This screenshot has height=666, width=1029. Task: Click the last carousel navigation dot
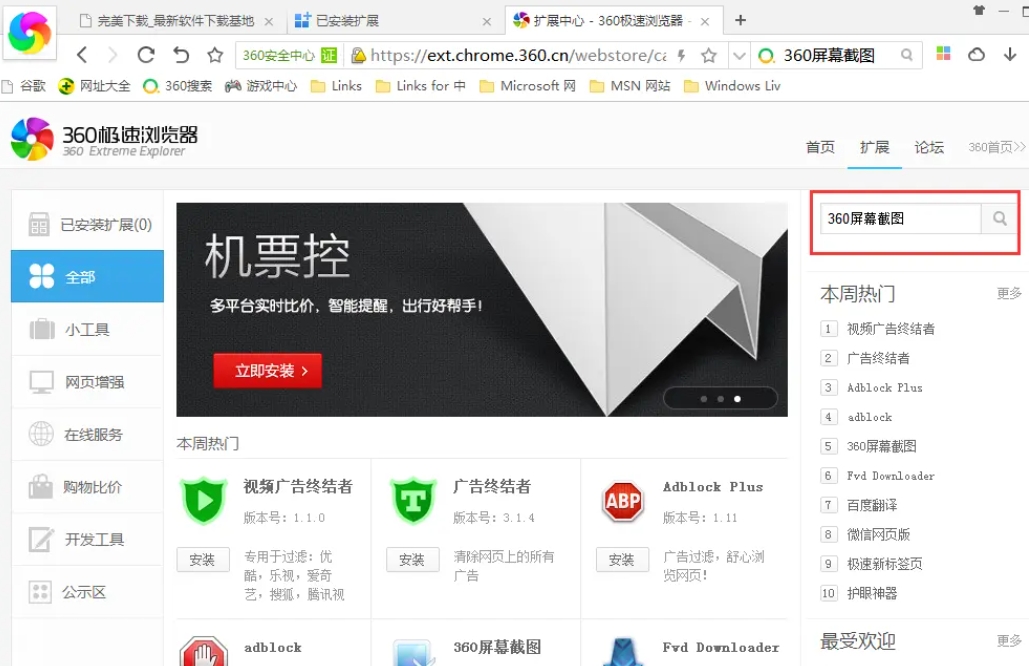pos(737,398)
